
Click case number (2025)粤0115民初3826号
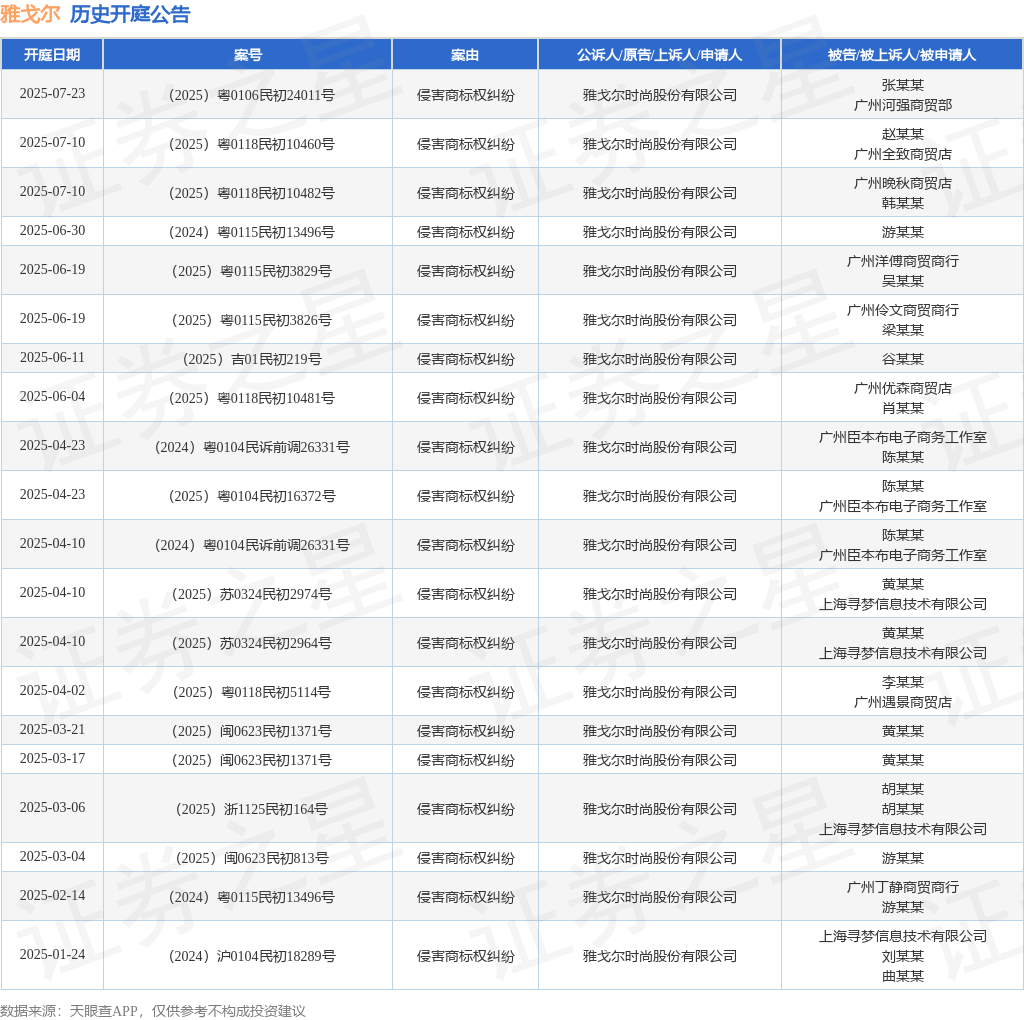click(248, 320)
